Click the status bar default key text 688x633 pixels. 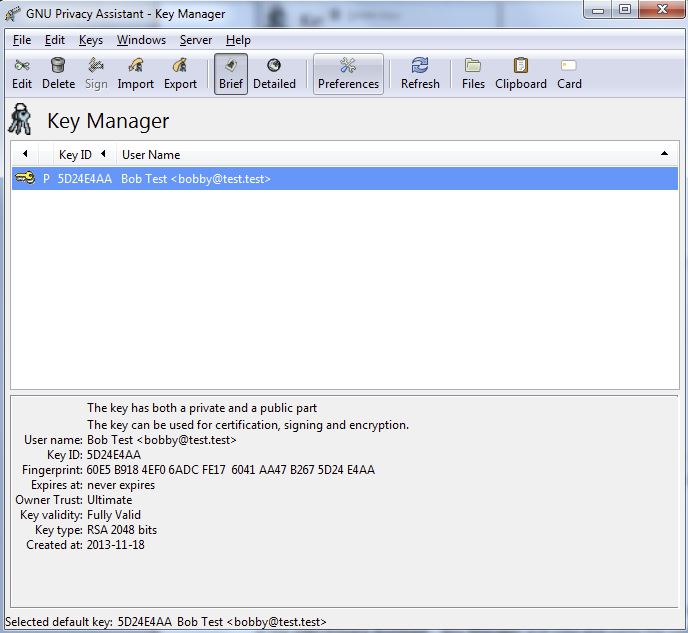pyautogui.click(x=166, y=622)
